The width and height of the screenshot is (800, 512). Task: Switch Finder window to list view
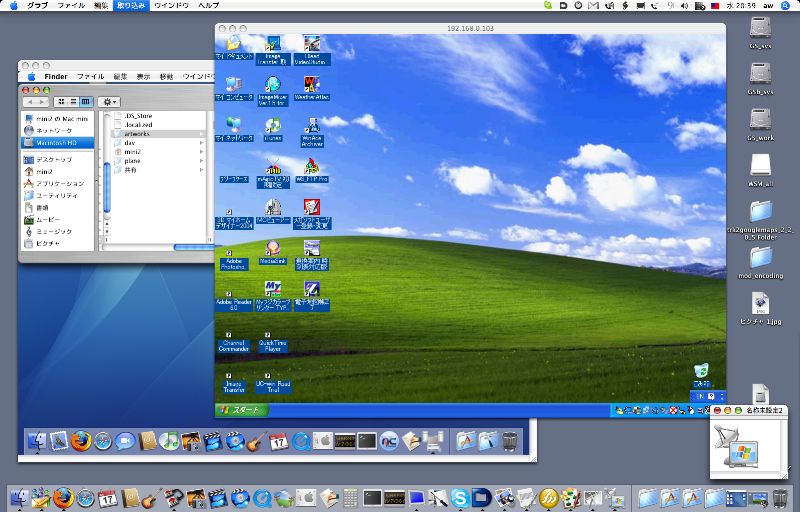point(73,102)
